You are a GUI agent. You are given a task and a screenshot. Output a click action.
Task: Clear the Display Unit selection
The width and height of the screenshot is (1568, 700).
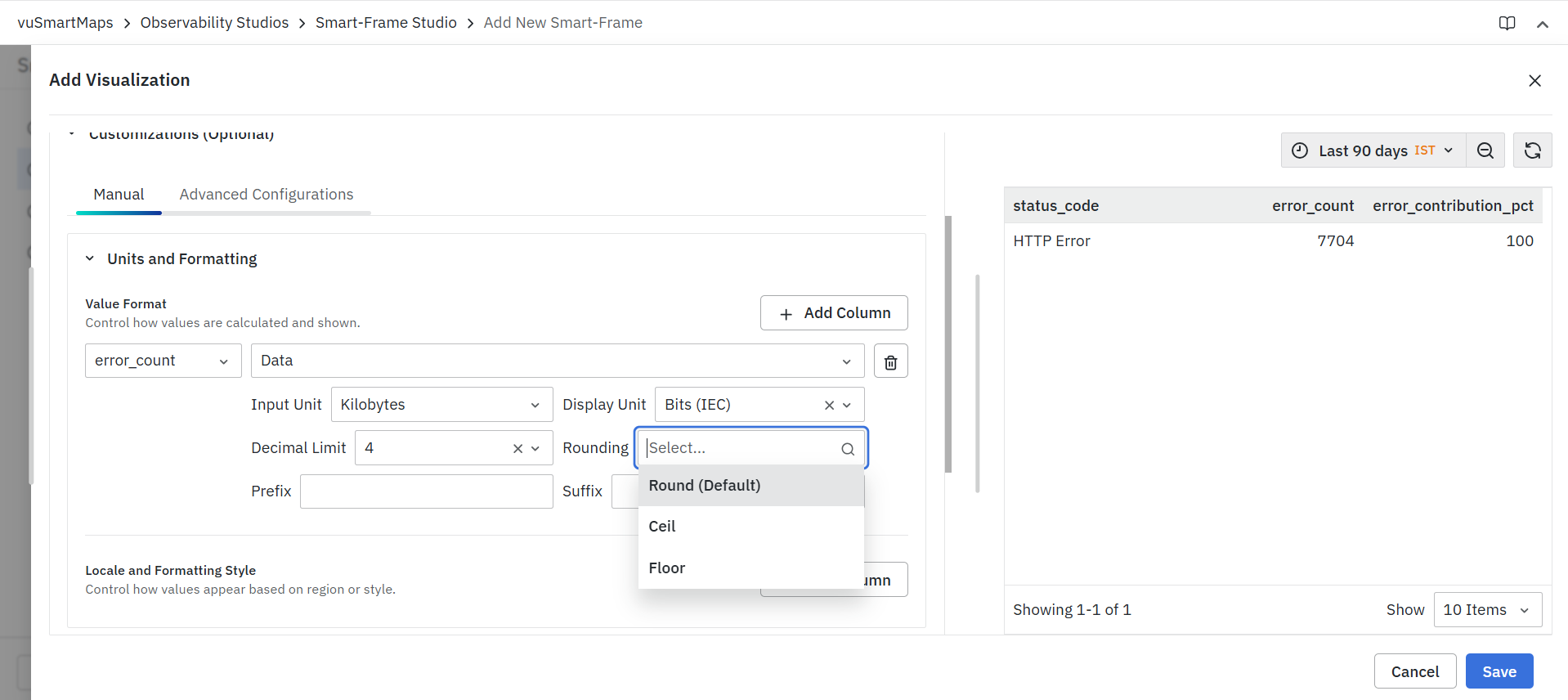(829, 405)
